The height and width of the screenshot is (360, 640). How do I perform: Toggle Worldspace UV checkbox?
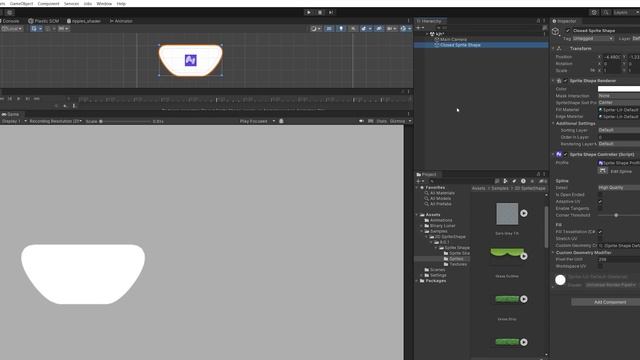(600, 266)
